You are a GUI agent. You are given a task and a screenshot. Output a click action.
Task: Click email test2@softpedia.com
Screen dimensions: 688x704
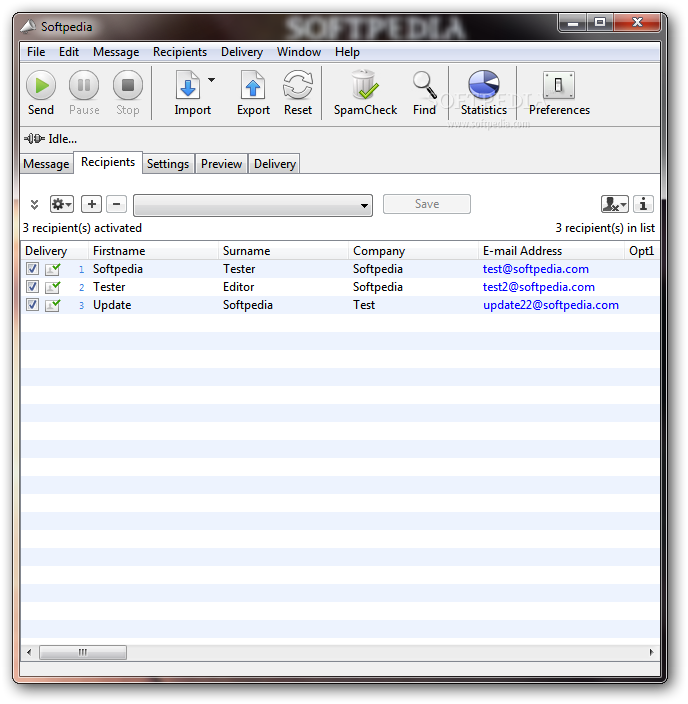point(538,287)
